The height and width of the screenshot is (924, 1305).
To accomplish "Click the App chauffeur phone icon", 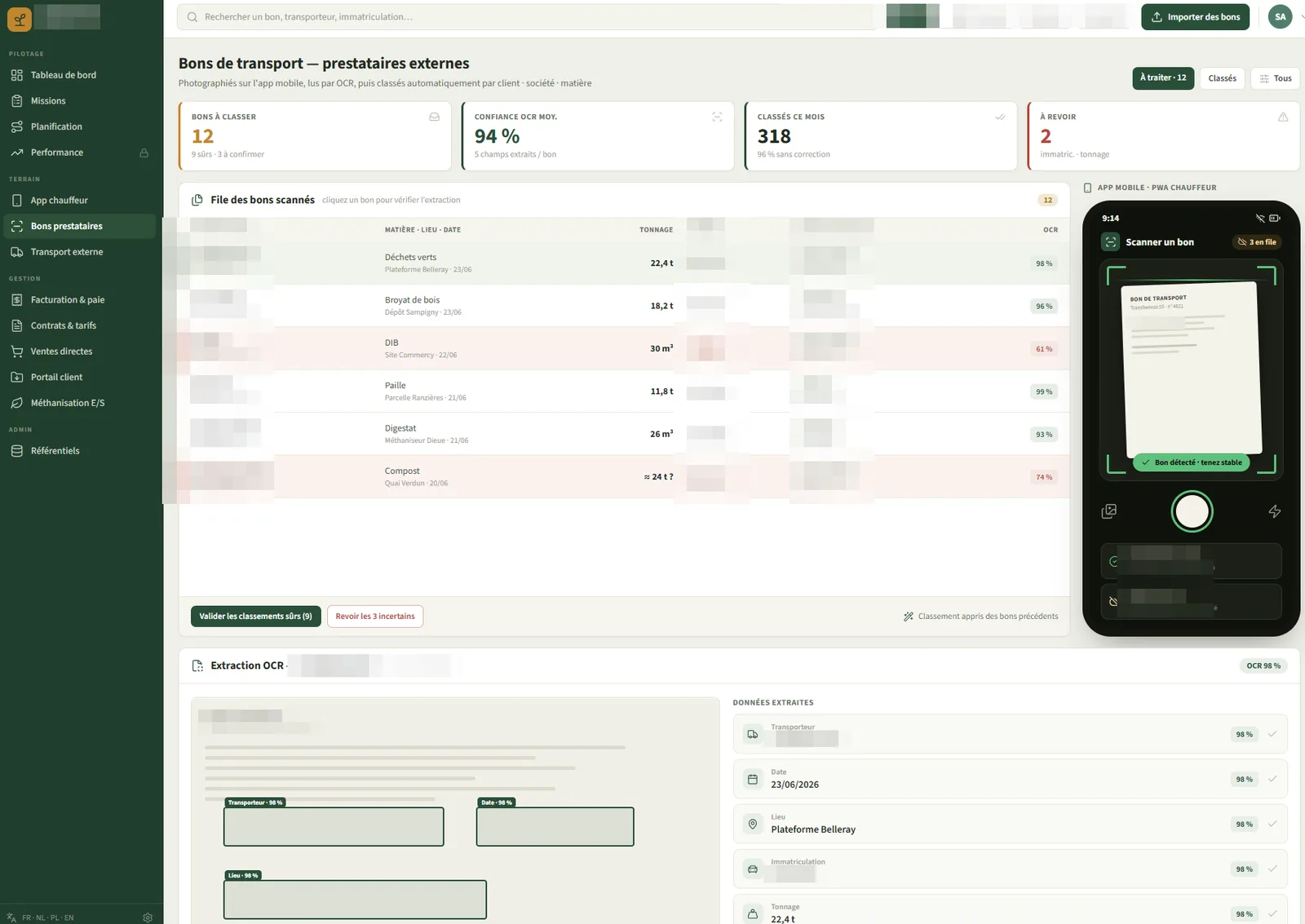I will click(x=16, y=200).
